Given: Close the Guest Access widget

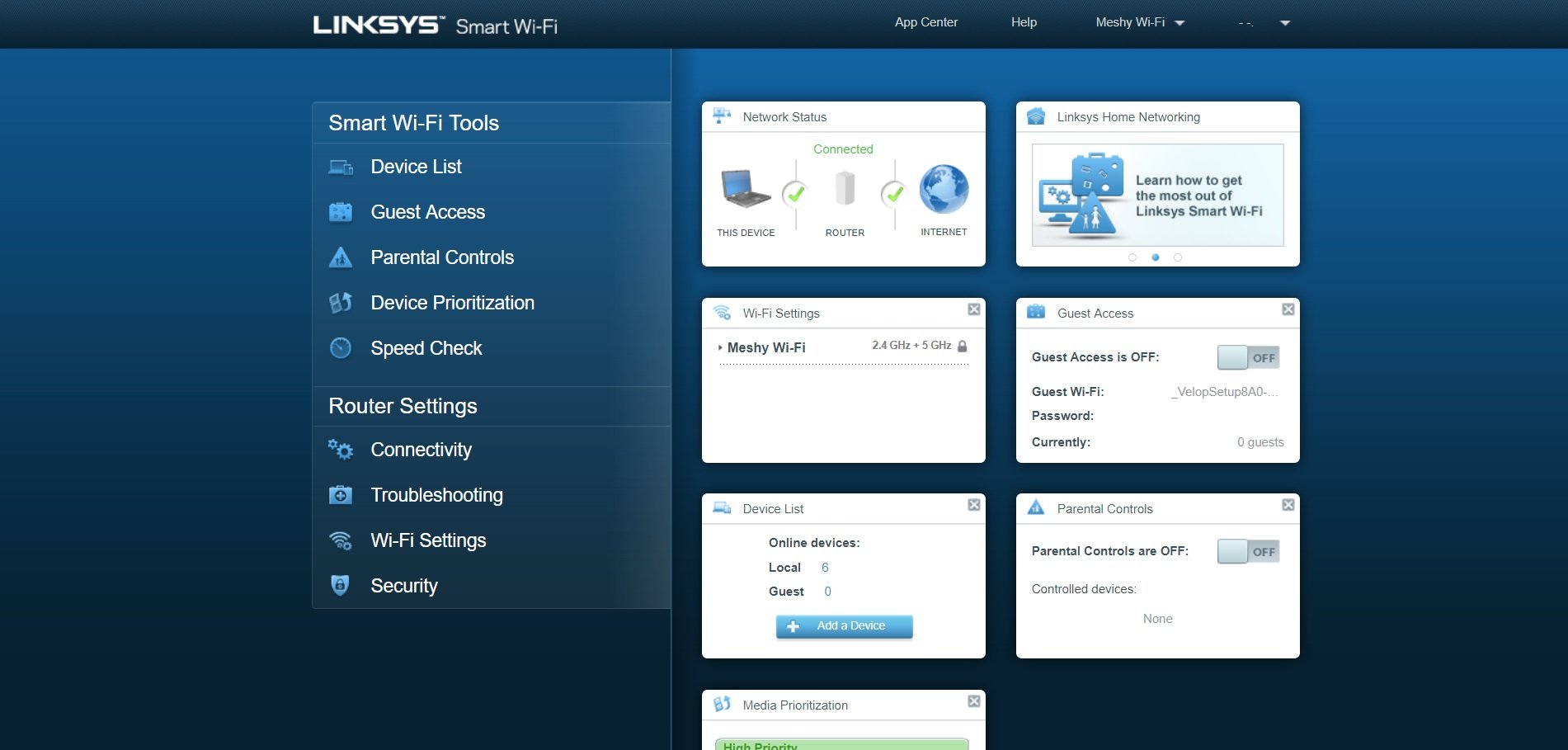Looking at the screenshot, I should coord(1288,309).
